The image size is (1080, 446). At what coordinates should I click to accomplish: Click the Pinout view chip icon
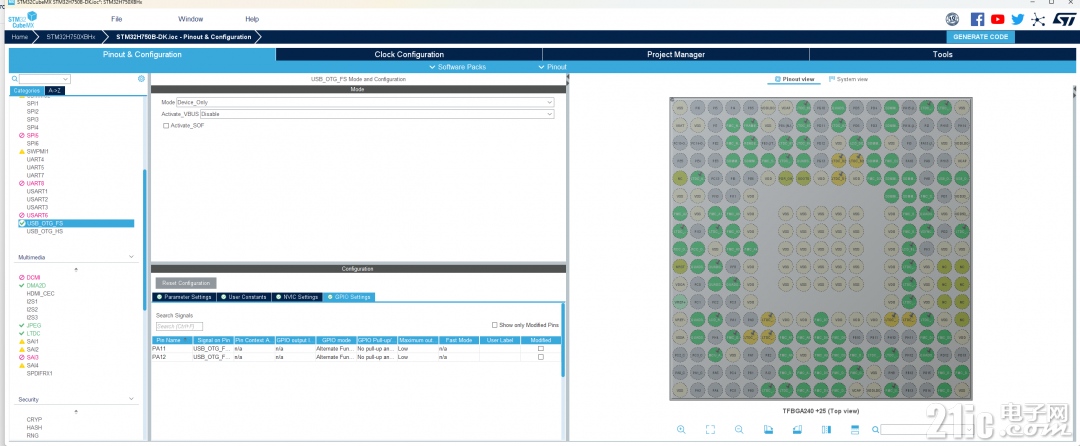click(778, 79)
